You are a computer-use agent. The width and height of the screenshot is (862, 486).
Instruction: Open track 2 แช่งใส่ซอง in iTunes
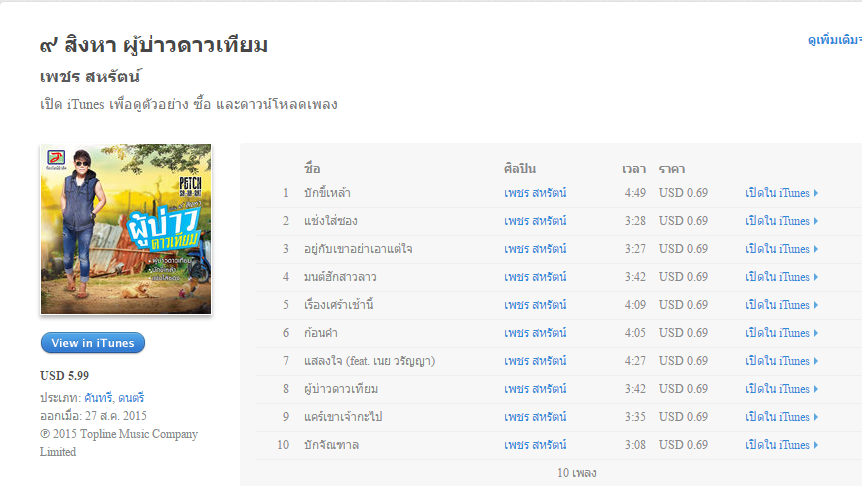tap(781, 221)
